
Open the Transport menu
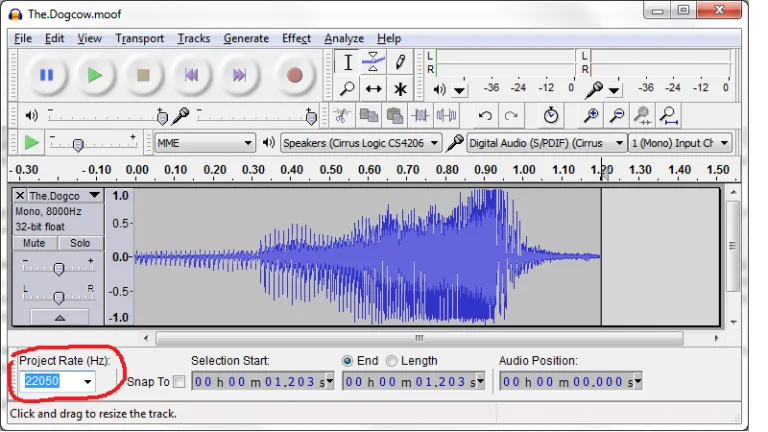click(140, 38)
